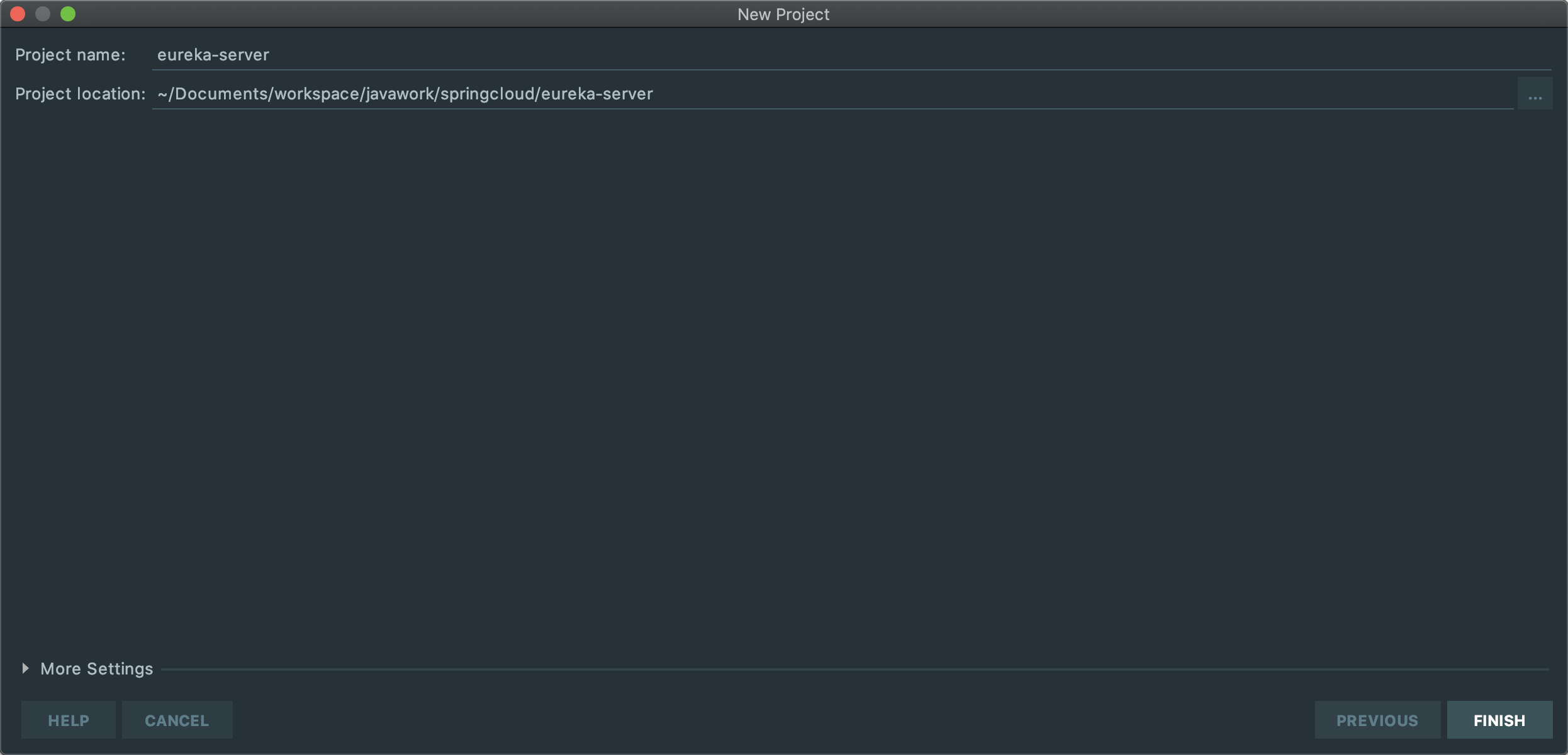This screenshot has height=755, width=1568.
Task: Expand the More Settings disclosure triangle
Action: [x=25, y=668]
